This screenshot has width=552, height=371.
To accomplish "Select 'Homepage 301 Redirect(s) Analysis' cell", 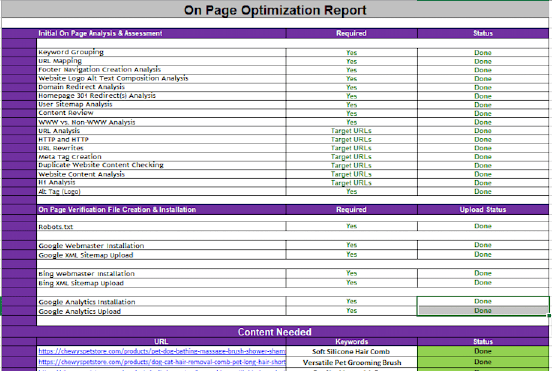I will [162, 96].
